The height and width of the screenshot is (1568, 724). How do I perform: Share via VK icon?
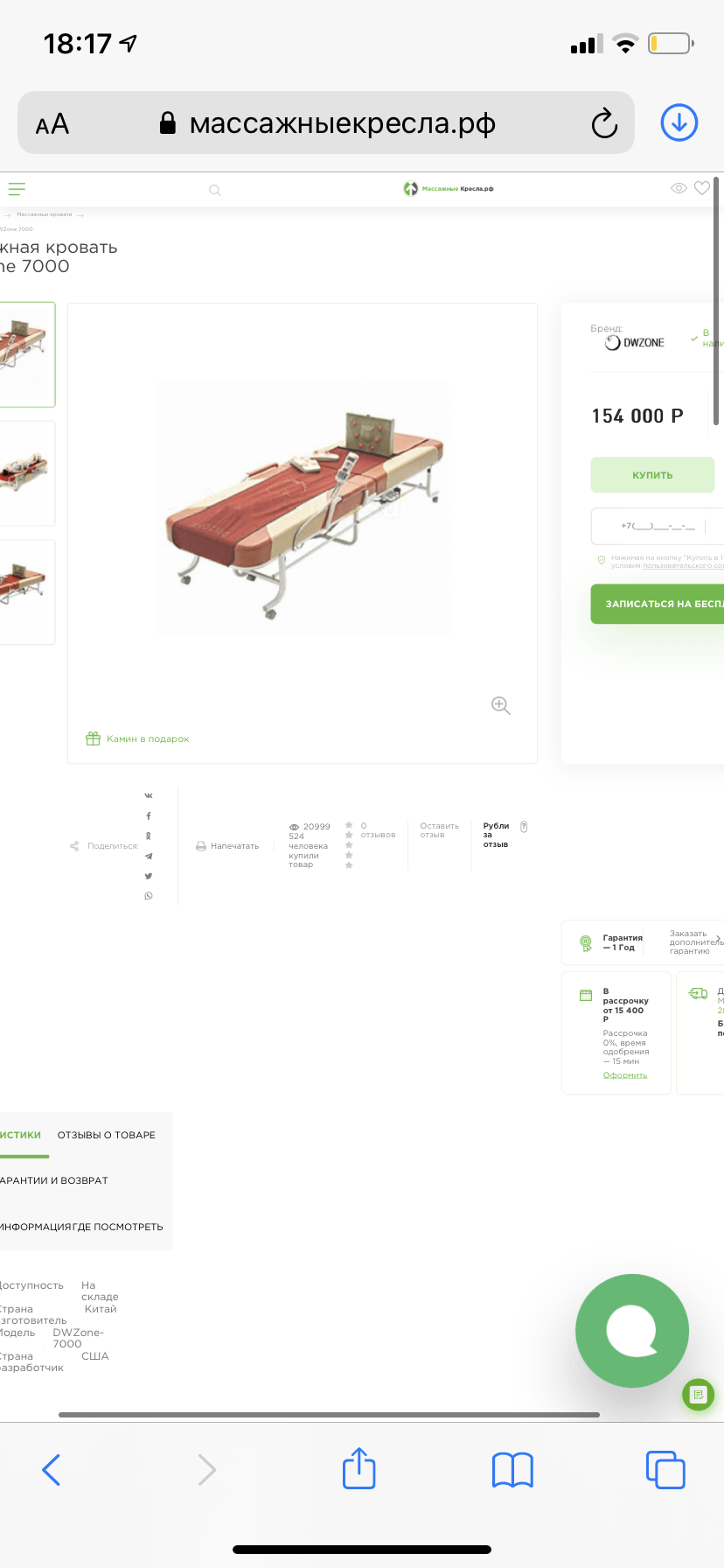coord(149,795)
